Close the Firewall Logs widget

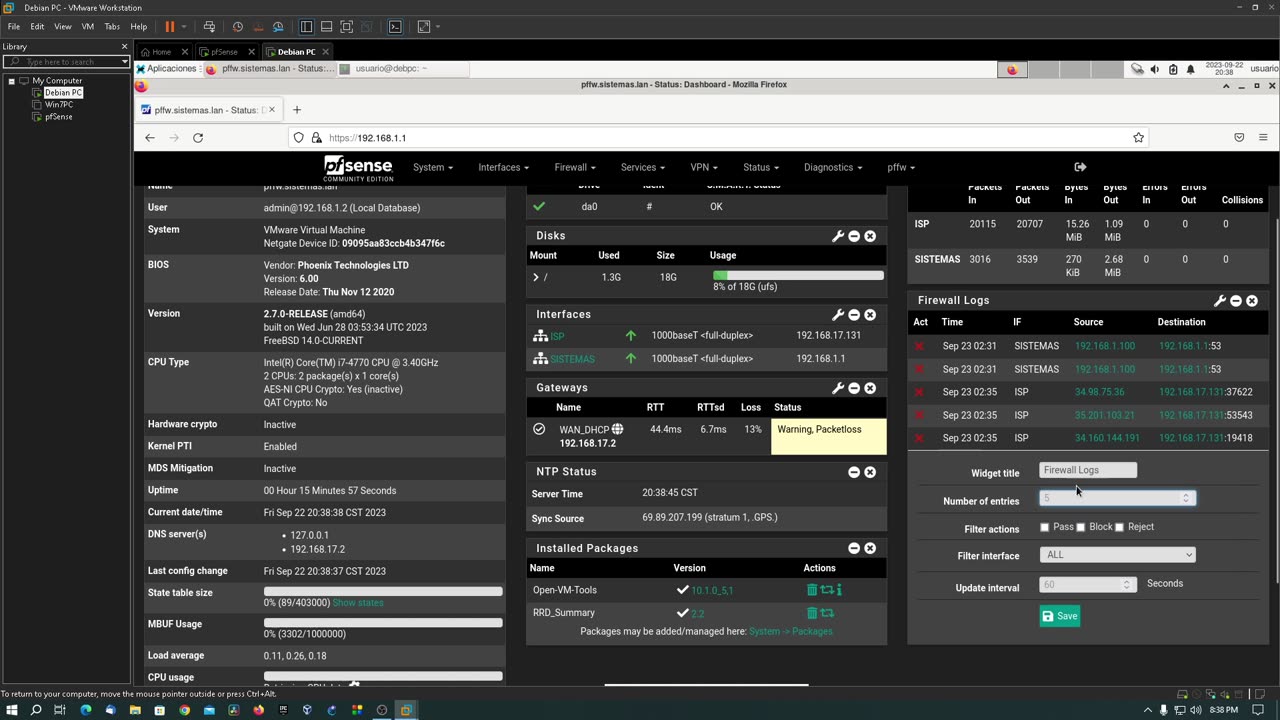coord(1252,301)
